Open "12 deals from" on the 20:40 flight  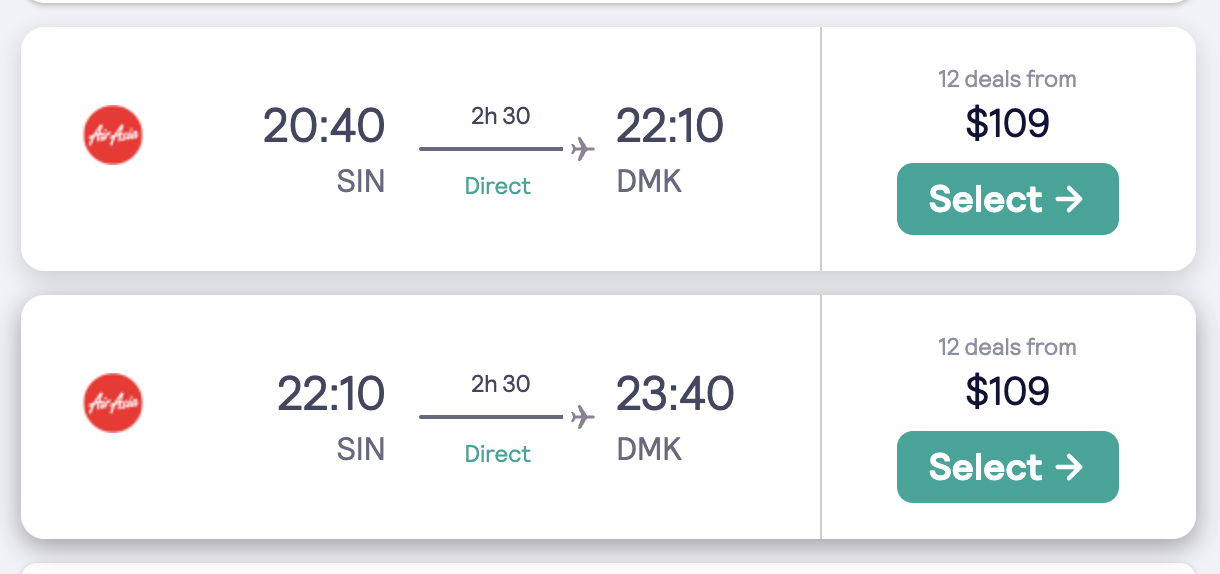click(1007, 79)
